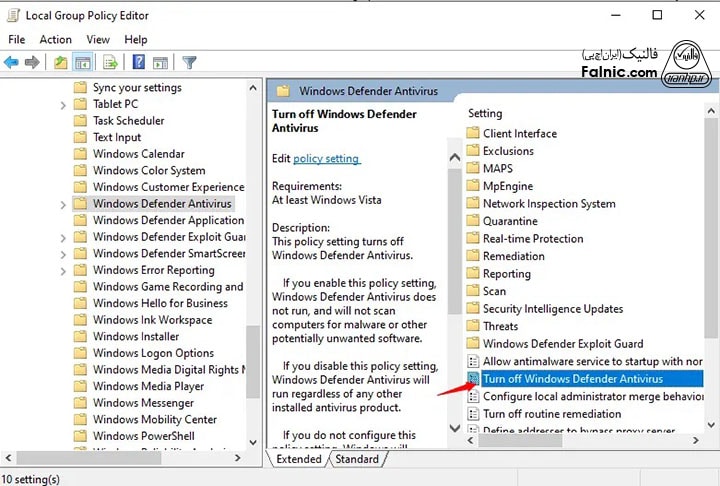Click the Export List toolbar icon
Screen dimensions: 720x486
111,62
